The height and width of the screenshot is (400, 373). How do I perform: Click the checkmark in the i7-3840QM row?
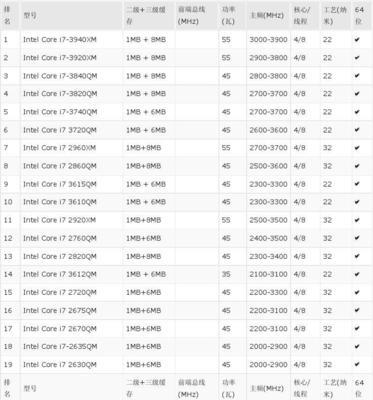357,76
